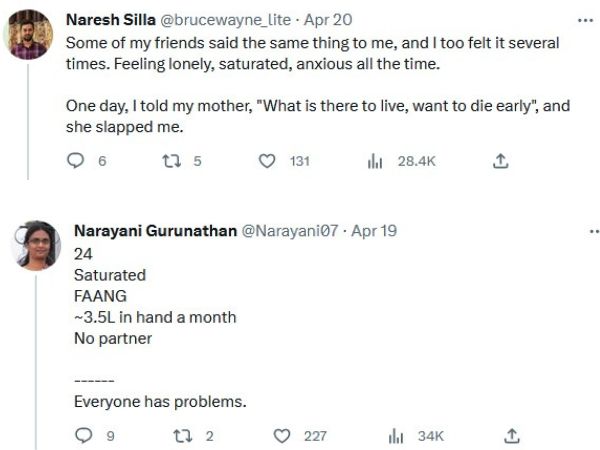Reply to Narayani Gurunathan's tweet
The width and height of the screenshot is (600, 450).
(x=84, y=435)
